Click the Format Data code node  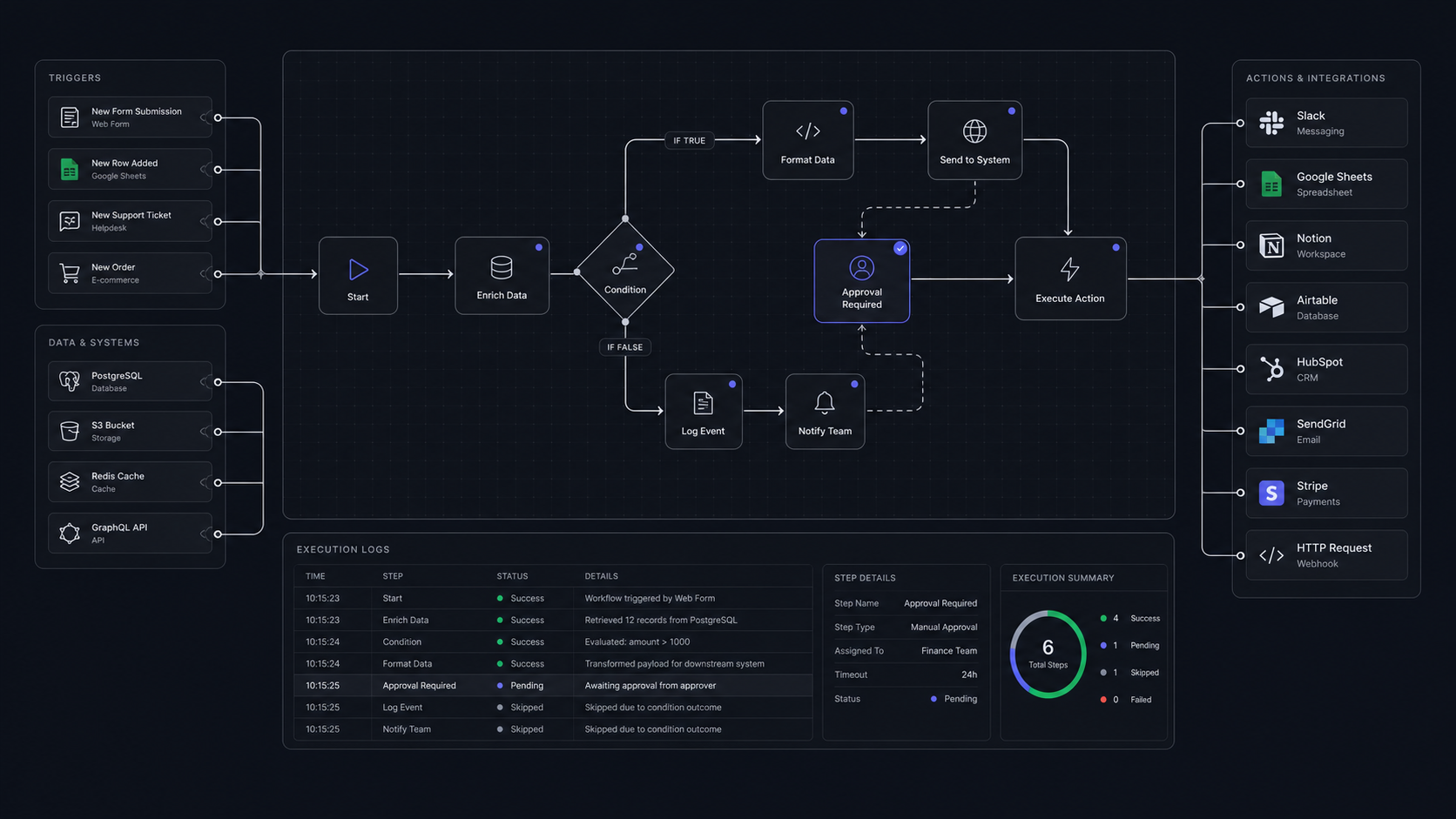[808, 140]
